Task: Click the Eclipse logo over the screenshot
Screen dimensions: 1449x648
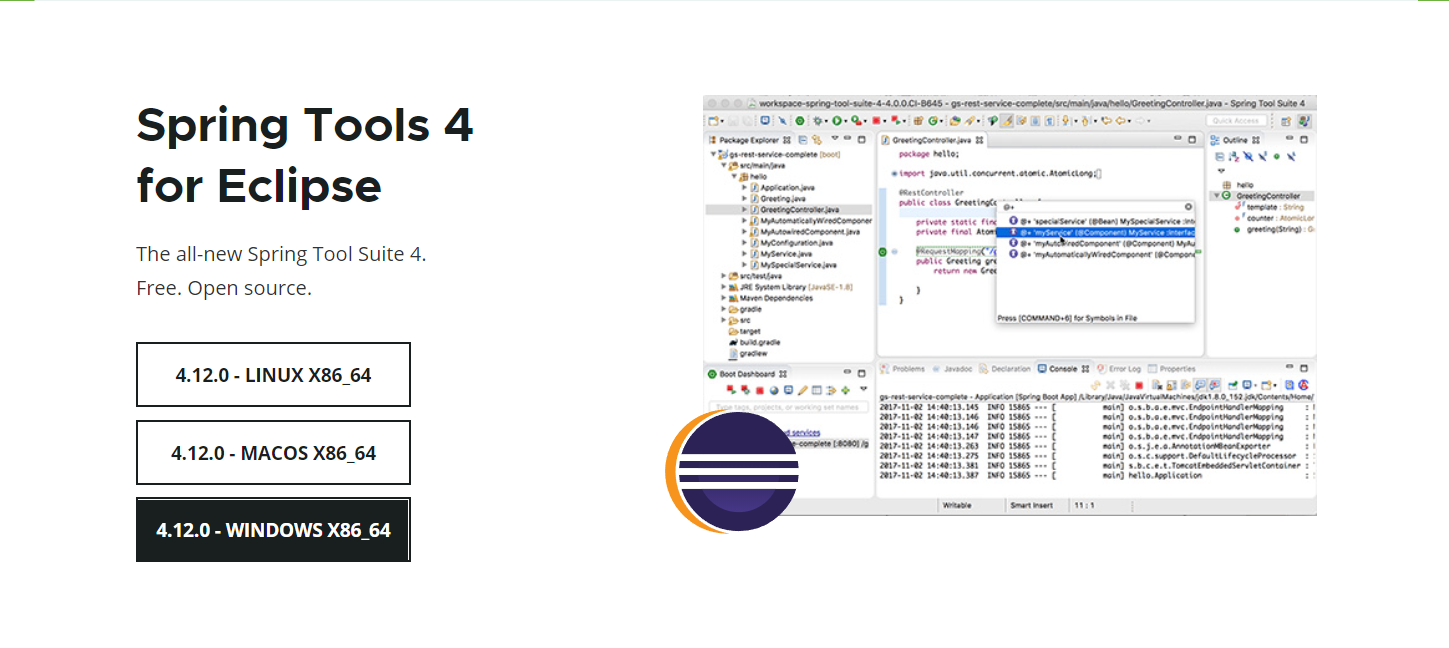Action: pos(733,471)
